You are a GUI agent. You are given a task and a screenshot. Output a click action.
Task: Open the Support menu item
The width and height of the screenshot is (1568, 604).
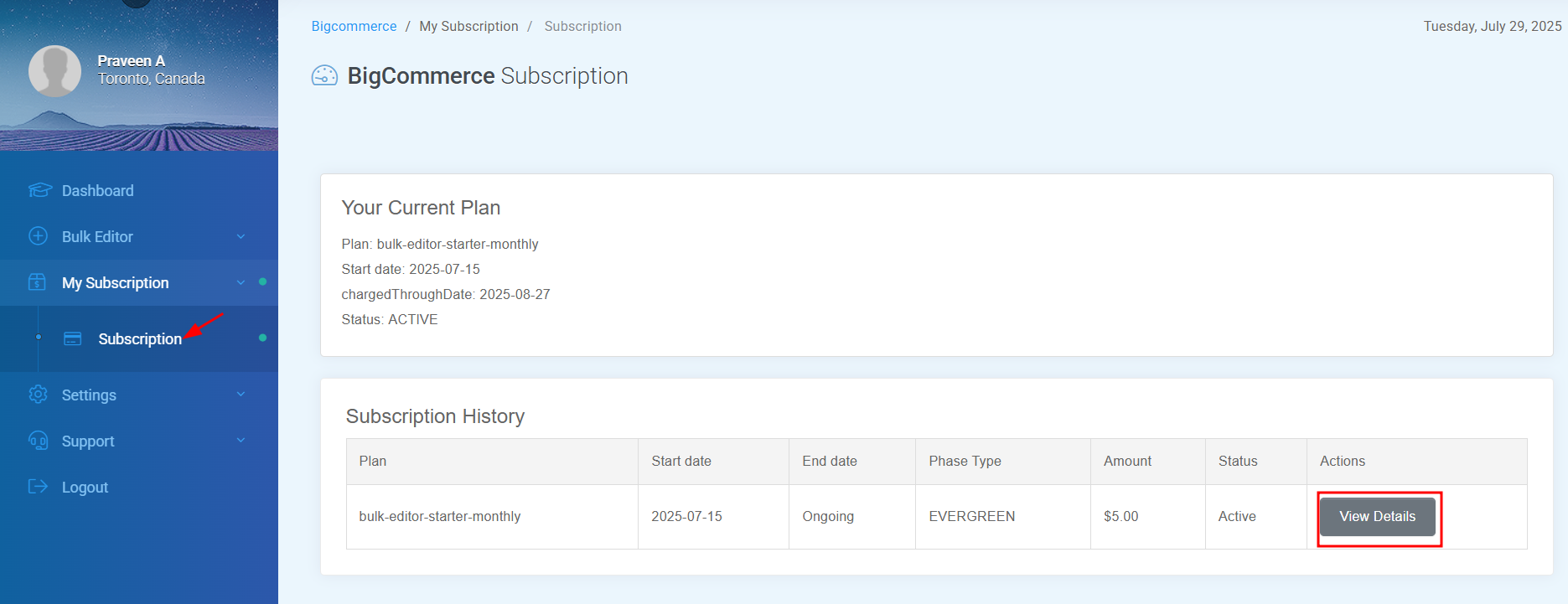[x=139, y=441]
